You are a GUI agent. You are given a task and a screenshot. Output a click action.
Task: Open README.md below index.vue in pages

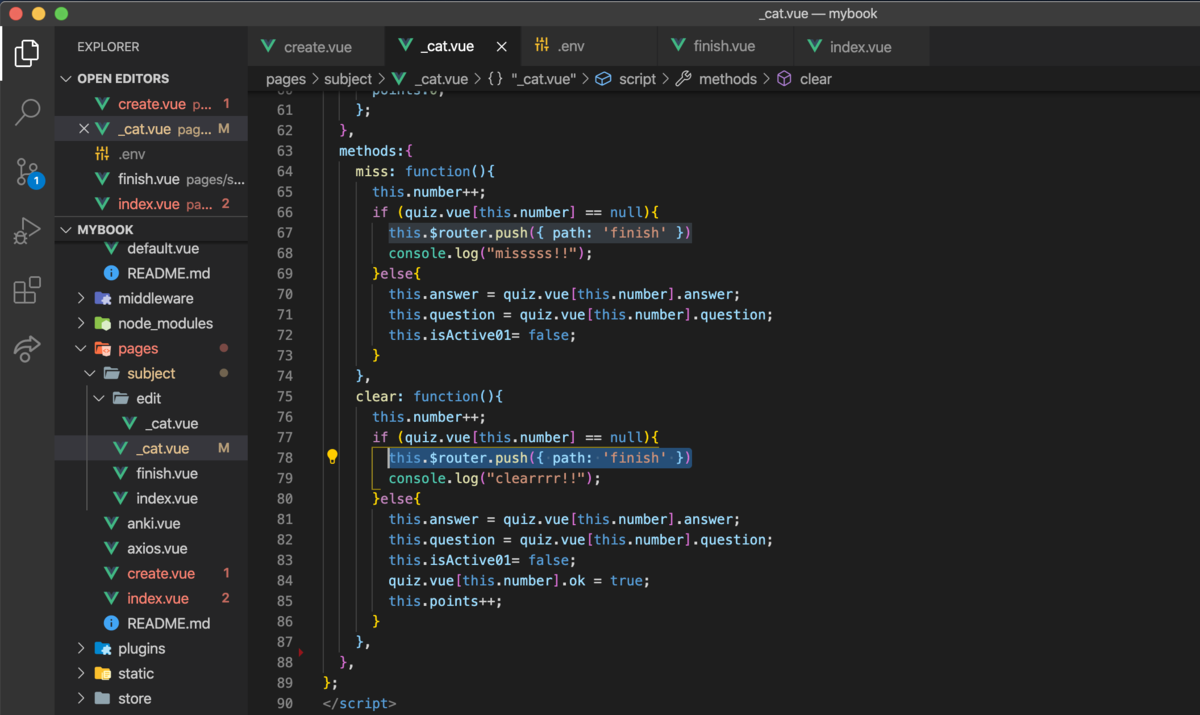tap(151, 623)
